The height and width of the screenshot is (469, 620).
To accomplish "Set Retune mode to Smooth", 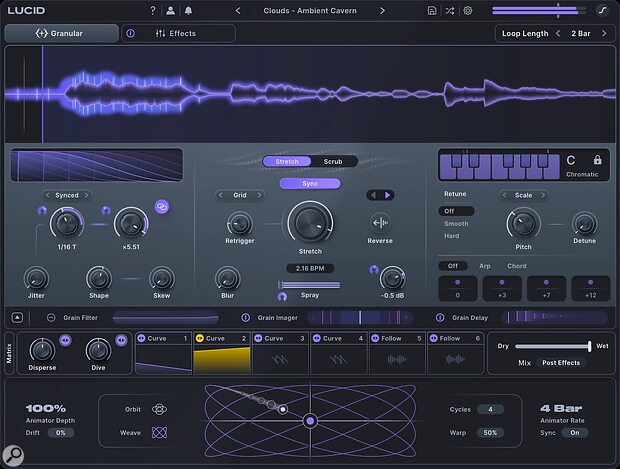I will 456,224.
